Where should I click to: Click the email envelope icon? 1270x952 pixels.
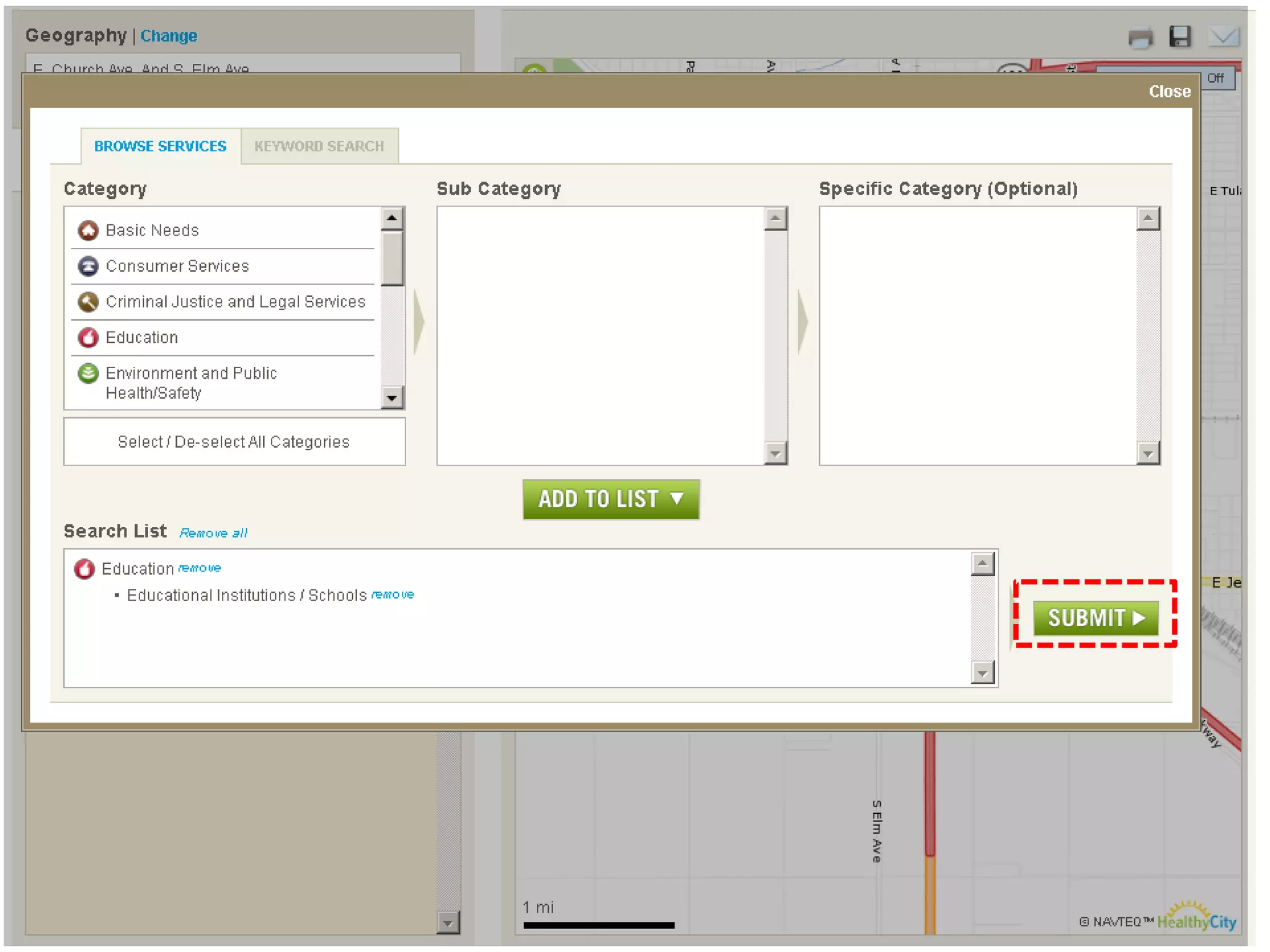pos(1222,37)
